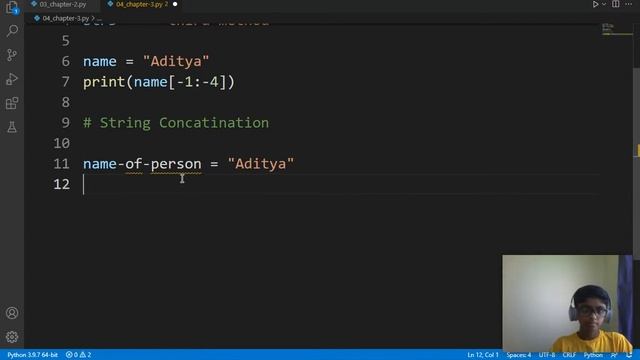Screen dimensions: 640x360
Task: Open the Source Control view
Action: 12,55
